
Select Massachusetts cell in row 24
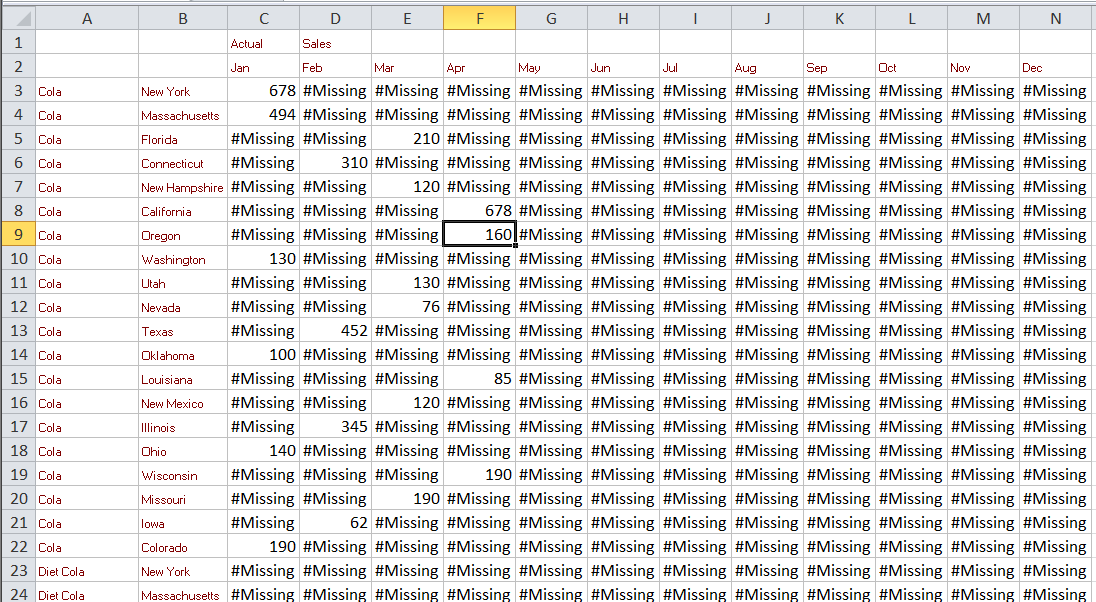coord(183,593)
